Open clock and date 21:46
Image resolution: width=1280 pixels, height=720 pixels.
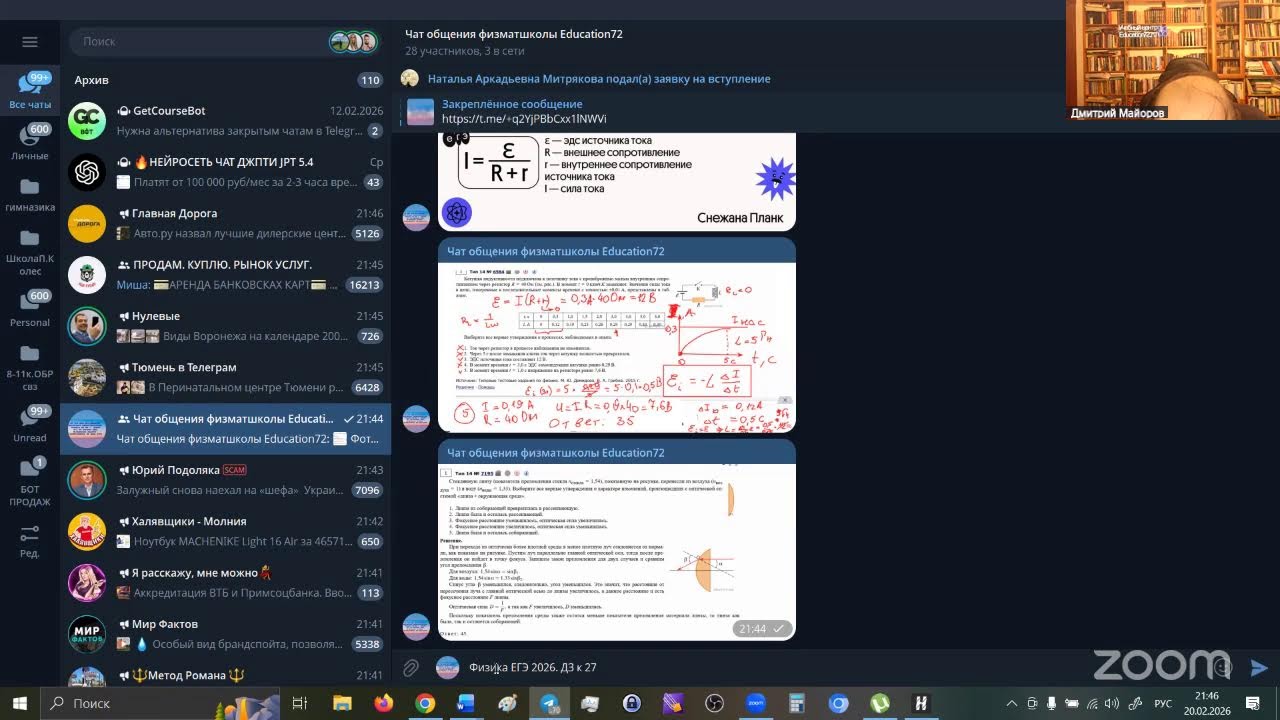tap(1207, 703)
